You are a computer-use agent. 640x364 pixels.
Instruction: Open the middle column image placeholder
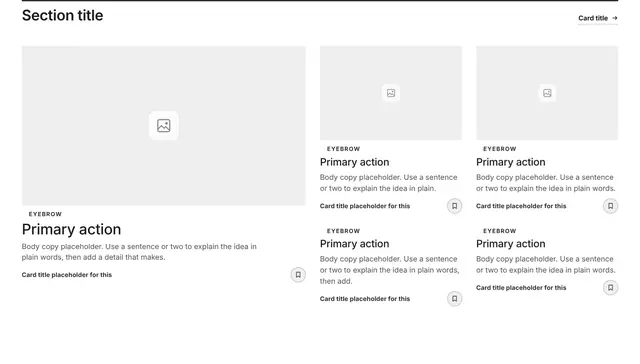(x=391, y=93)
